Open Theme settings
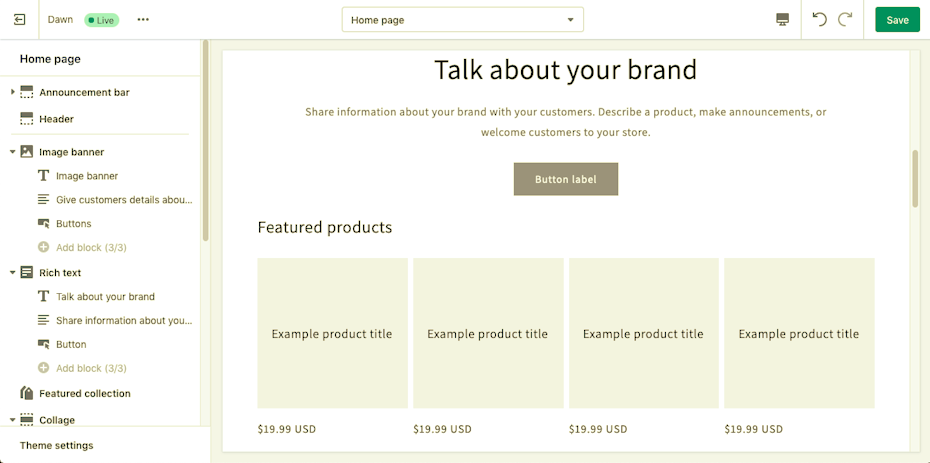The image size is (930, 463). click(x=57, y=445)
